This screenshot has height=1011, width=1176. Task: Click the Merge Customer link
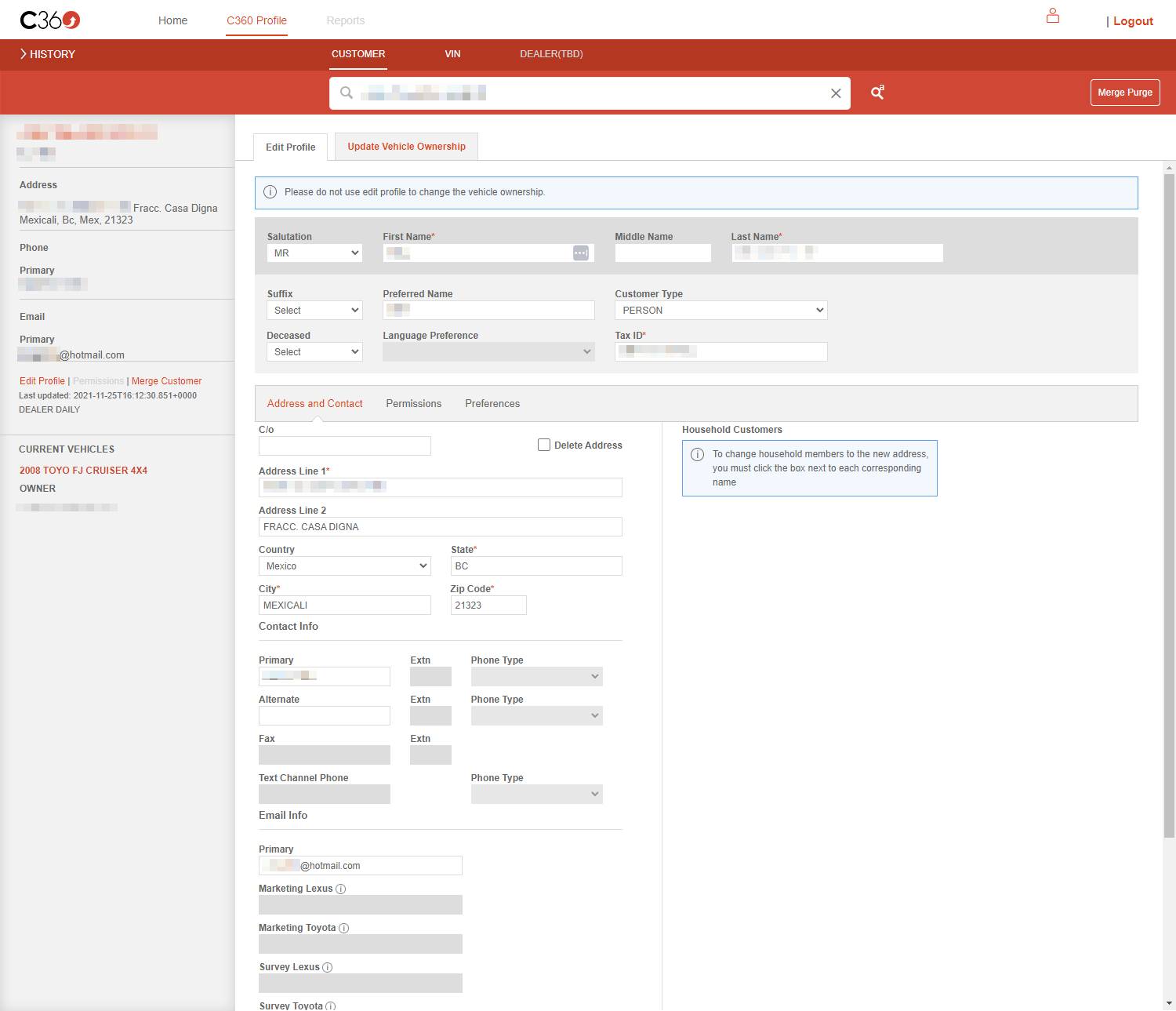[x=167, y=381]
